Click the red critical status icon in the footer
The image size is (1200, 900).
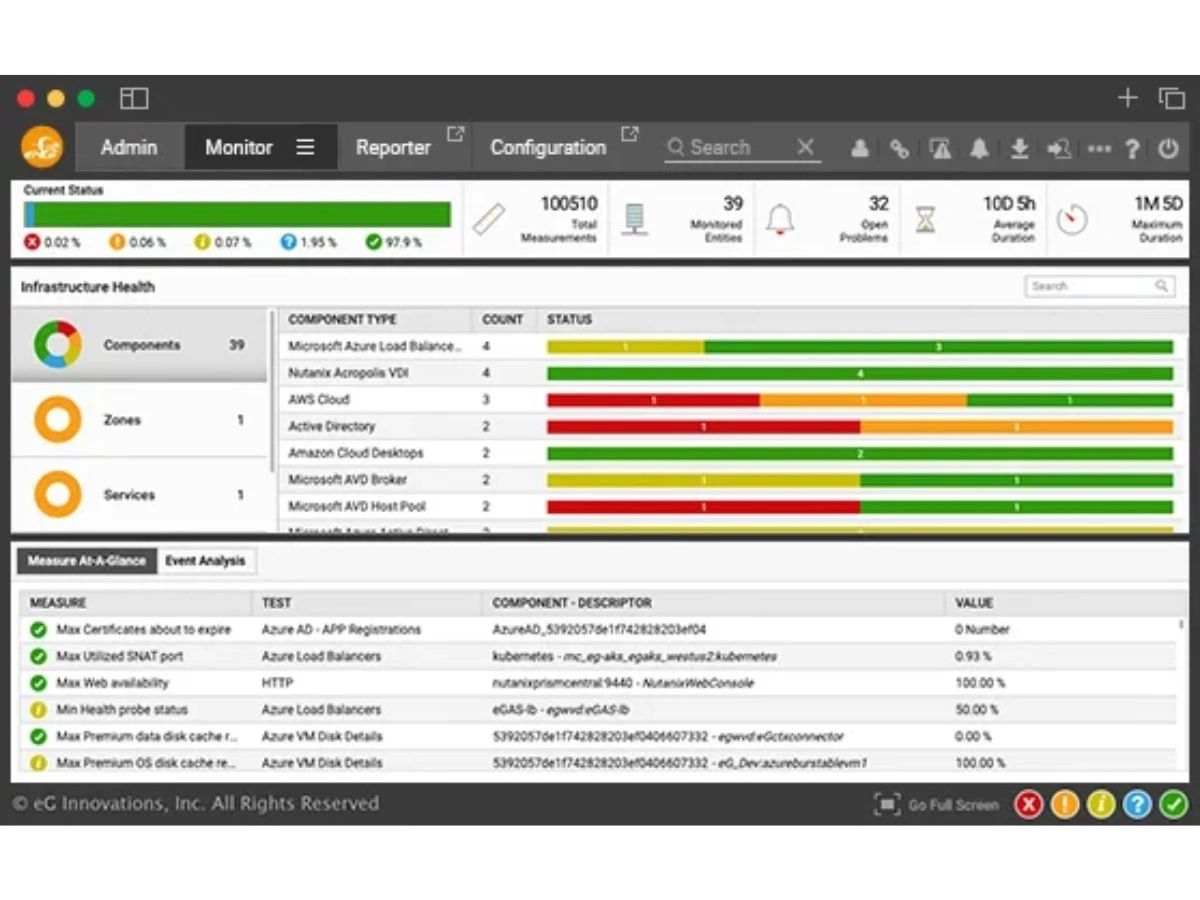[x=1029, y=804]
